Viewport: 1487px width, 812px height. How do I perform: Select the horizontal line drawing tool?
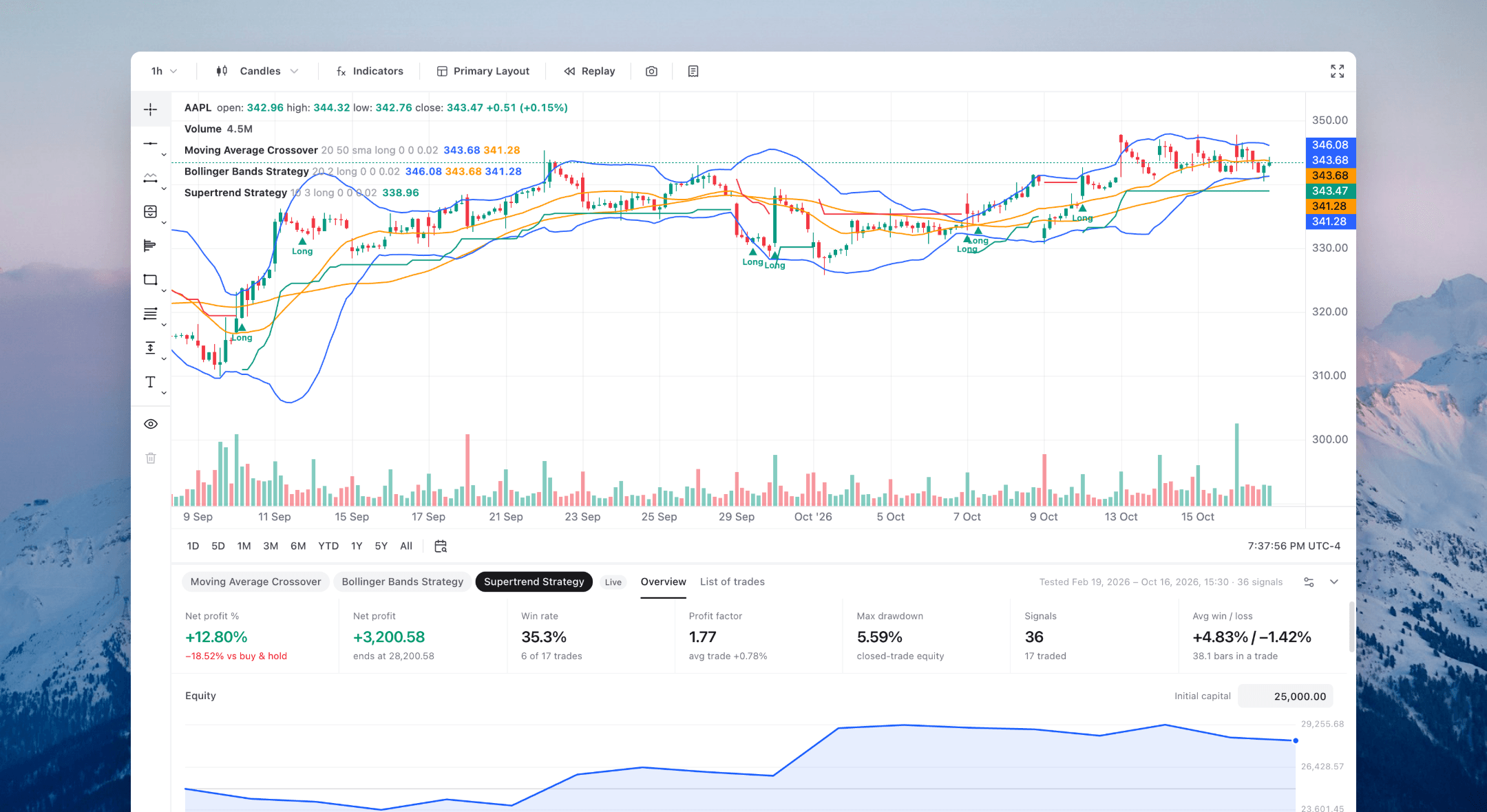click(150, 144)
